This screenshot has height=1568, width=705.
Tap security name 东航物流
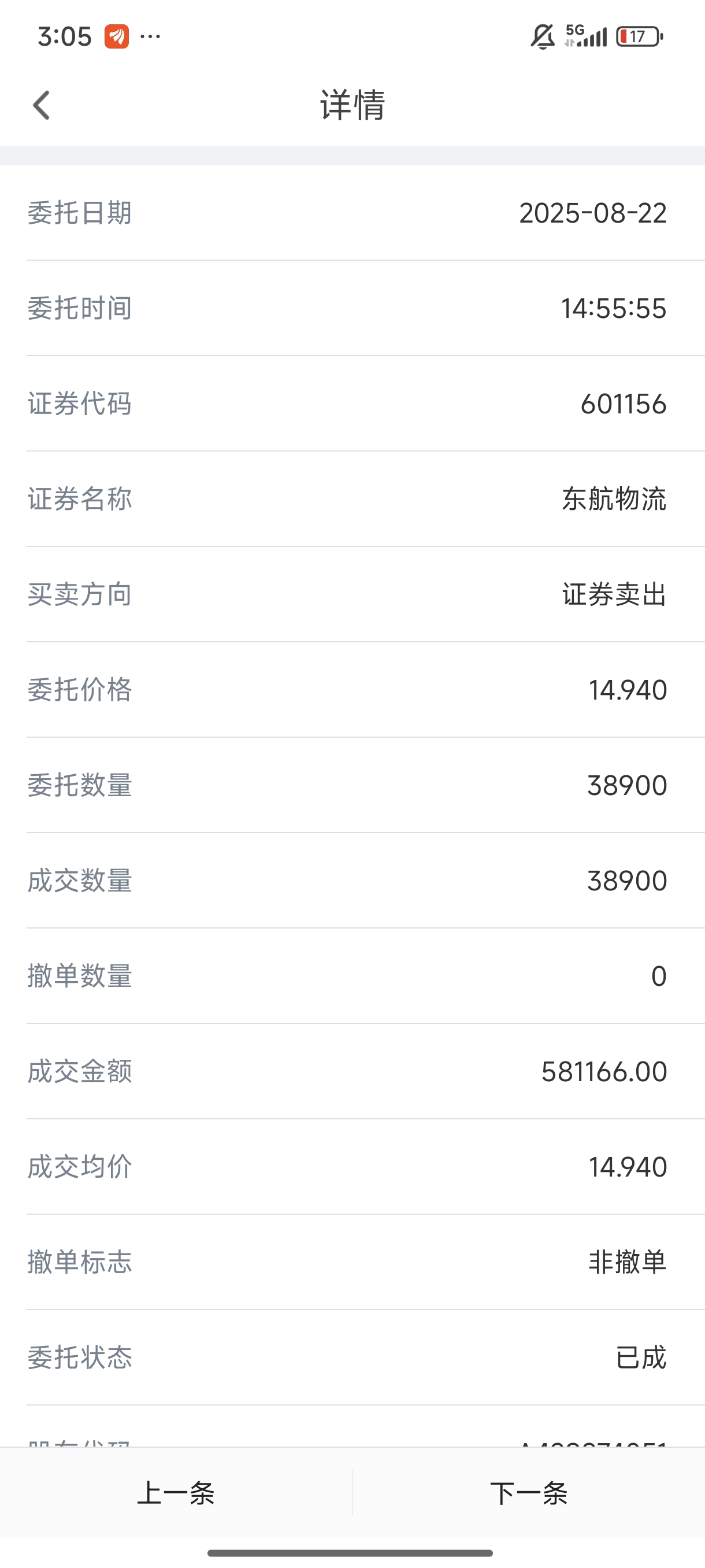coord(614,499)
